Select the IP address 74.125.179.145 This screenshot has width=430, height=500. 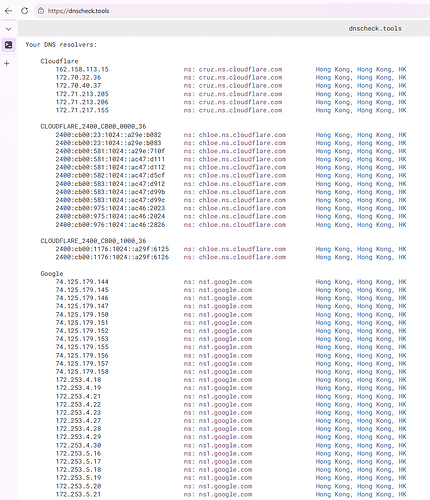[x=82, y=290]
